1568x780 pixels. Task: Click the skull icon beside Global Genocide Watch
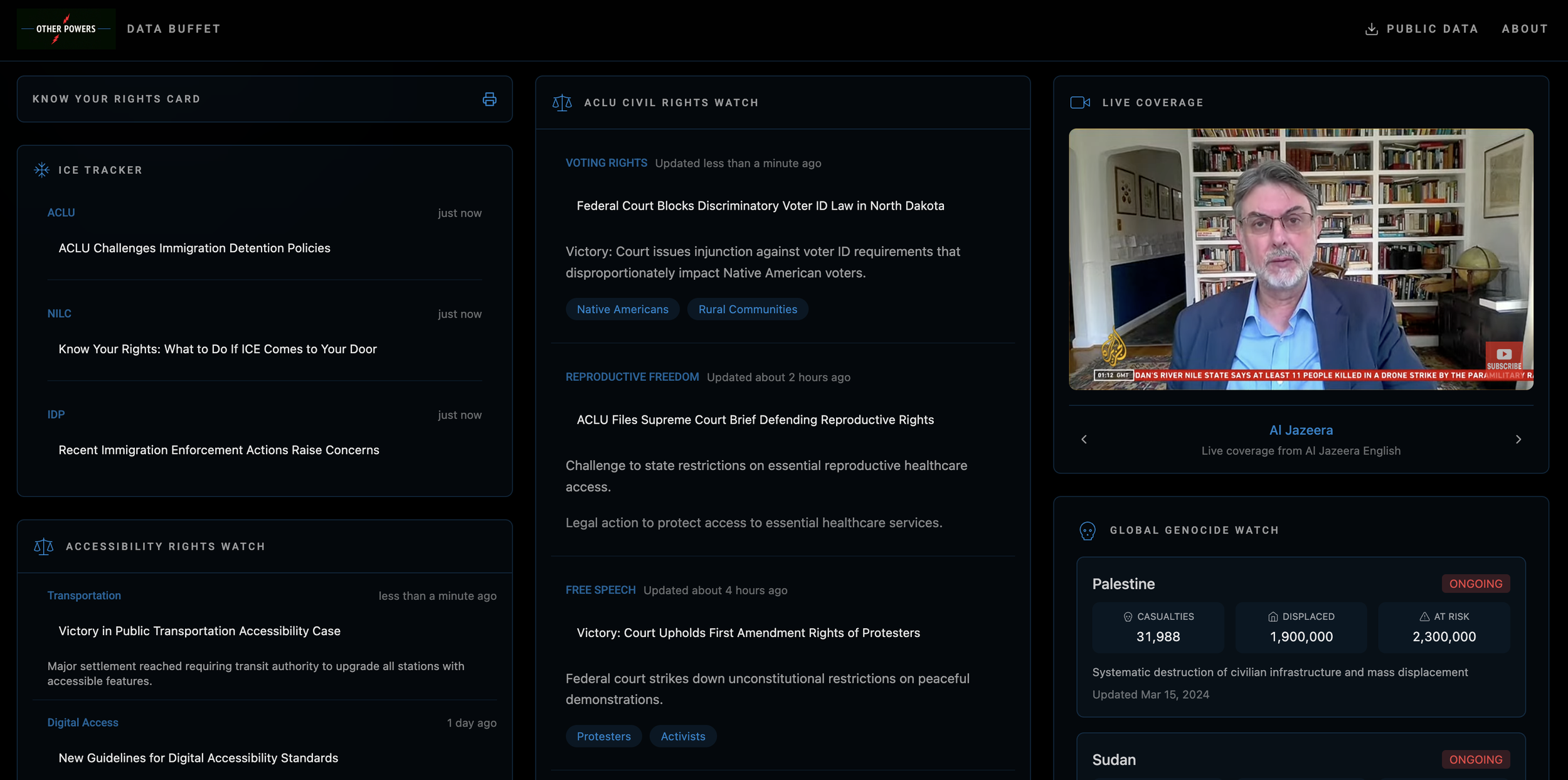[x=1087, y=530]
